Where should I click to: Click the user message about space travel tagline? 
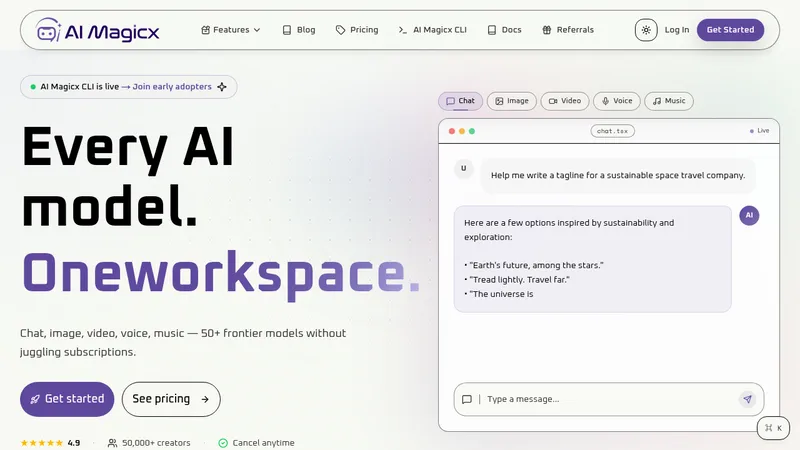(618, 176)
